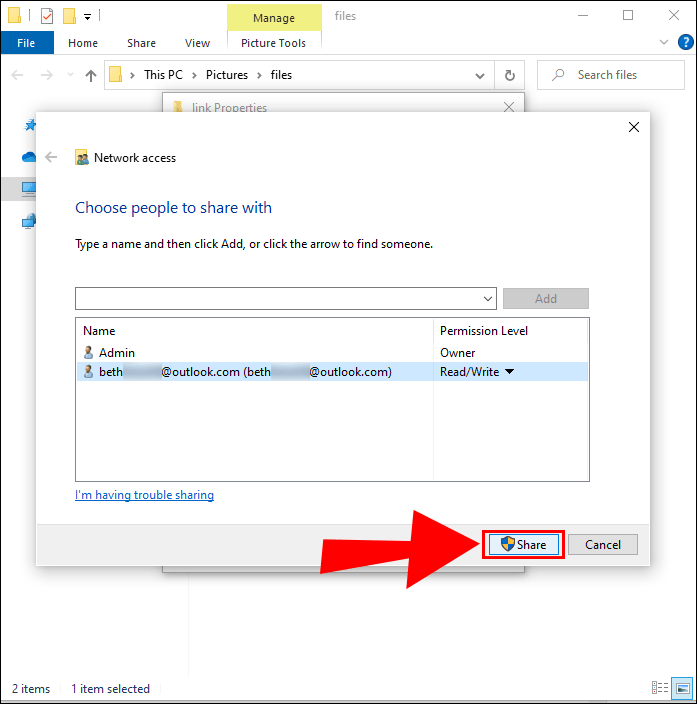Click the Forward navigation arrow in Explorer
The width and height of the screenshot is (697, 704).
pos(47,75)
